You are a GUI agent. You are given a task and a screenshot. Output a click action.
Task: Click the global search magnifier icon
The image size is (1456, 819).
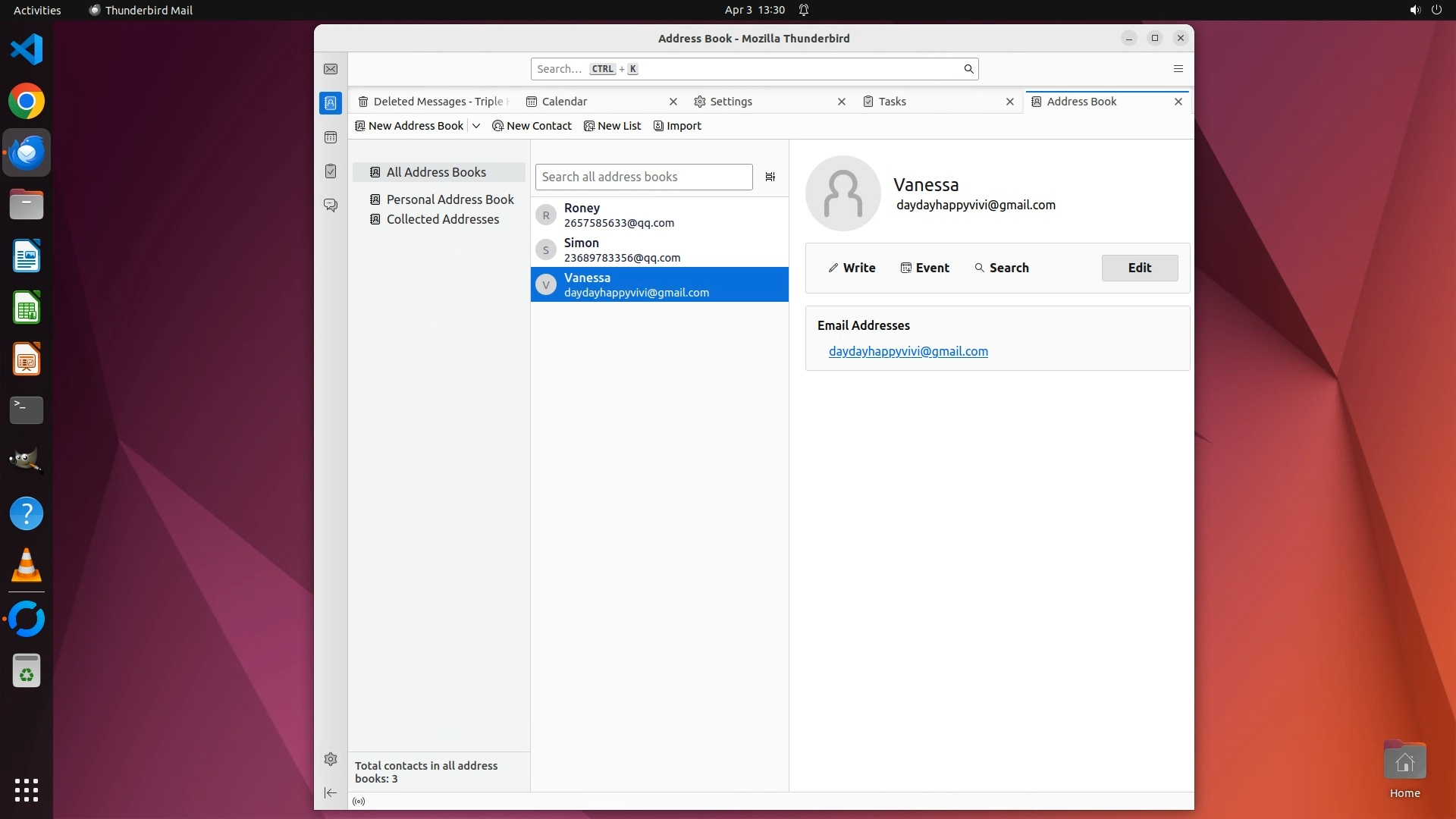coord(968,69)
